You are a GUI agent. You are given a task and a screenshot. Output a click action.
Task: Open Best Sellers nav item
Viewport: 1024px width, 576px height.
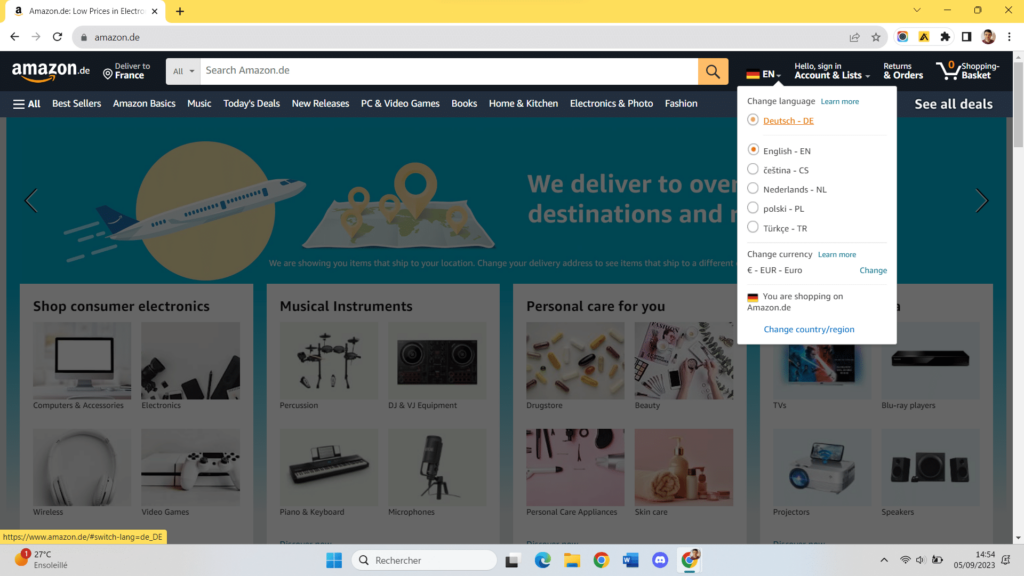76,104
